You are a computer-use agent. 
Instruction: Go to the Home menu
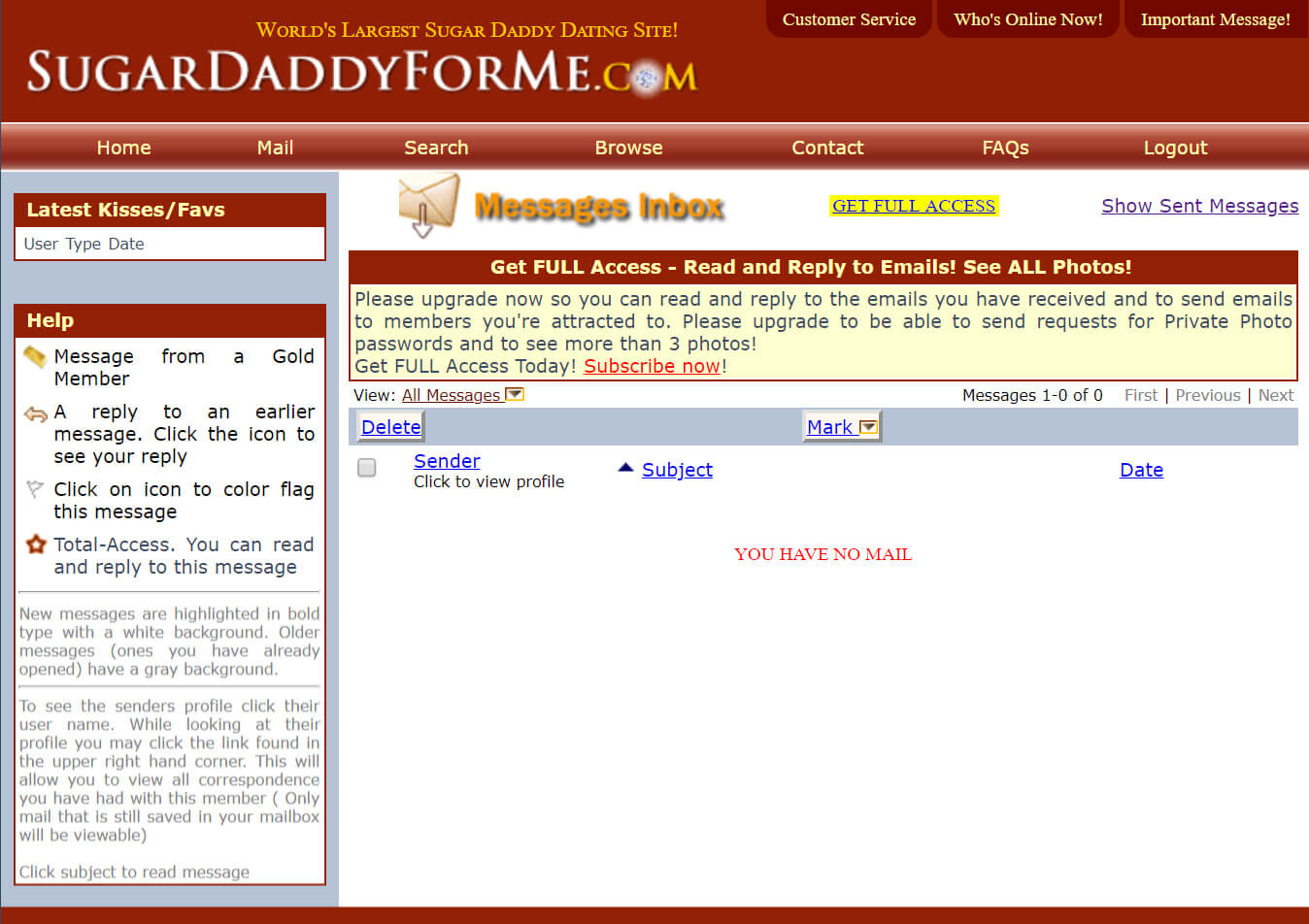click(123, 148)
